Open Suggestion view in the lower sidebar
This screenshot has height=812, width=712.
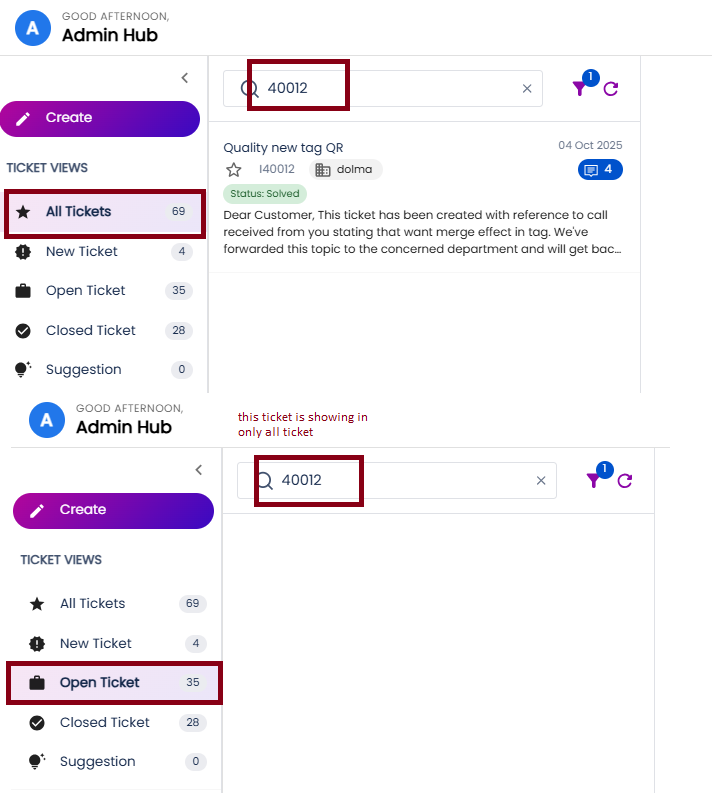pyautogui.click(x=97, y=762)
